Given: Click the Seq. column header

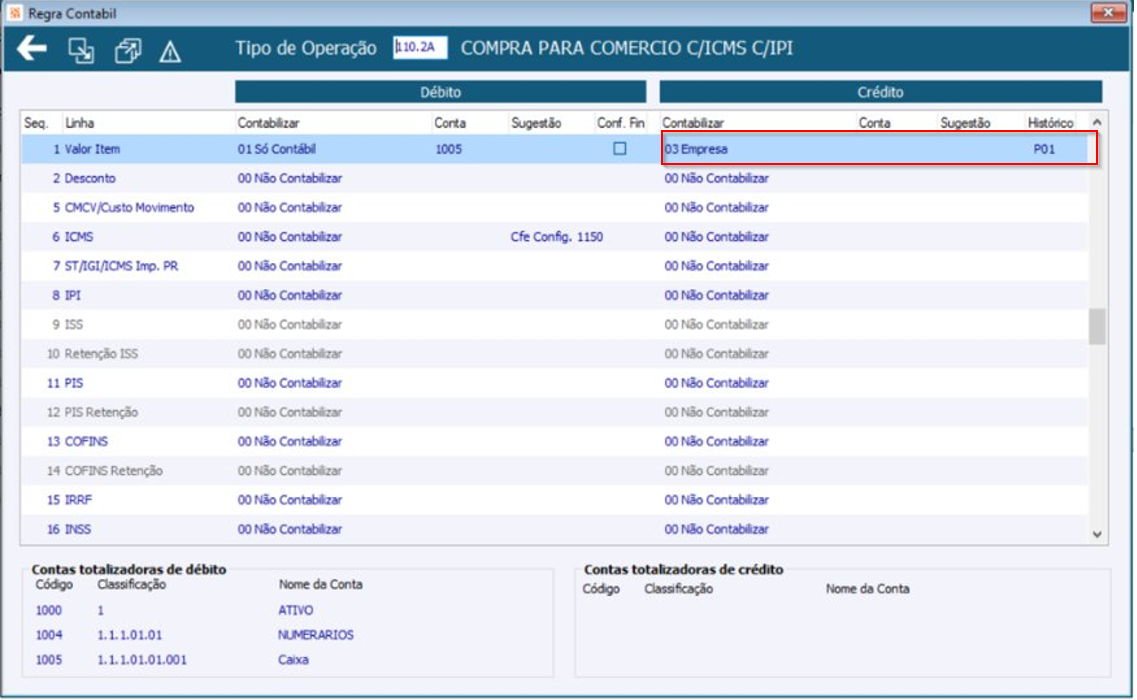Looking at the screenshot, I should point(36,123).
